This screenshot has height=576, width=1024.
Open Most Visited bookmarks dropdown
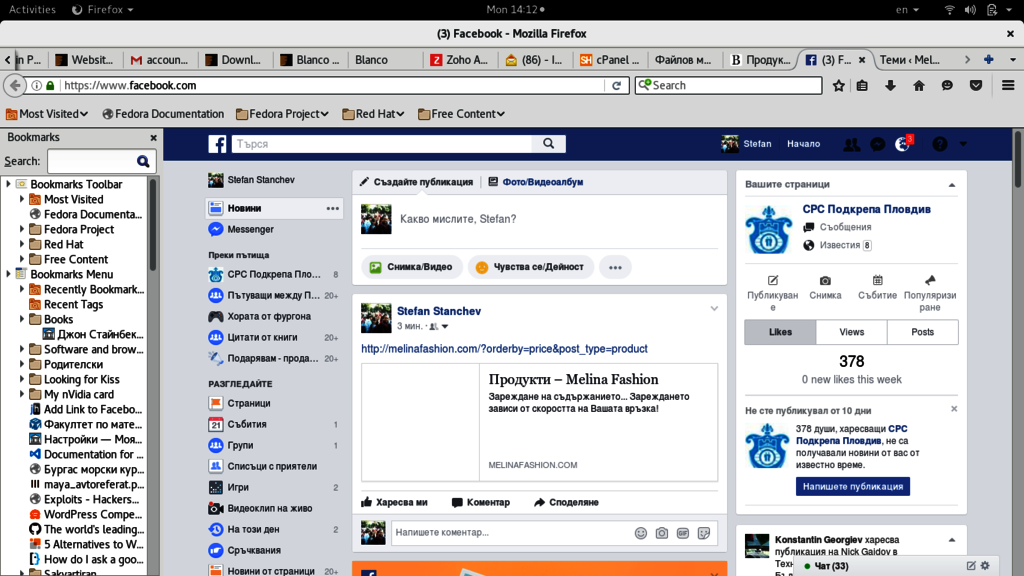[x=47, y=114]
